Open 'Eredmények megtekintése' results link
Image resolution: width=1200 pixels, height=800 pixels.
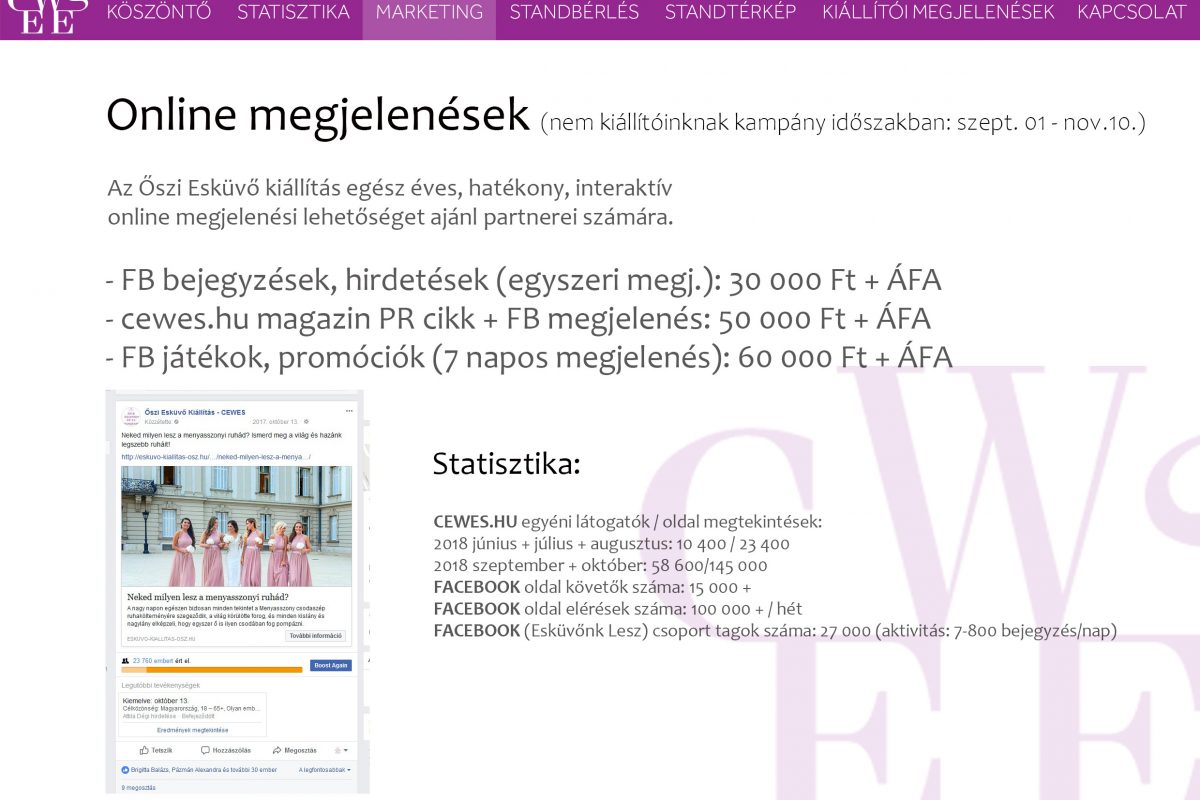coord(192,730)
